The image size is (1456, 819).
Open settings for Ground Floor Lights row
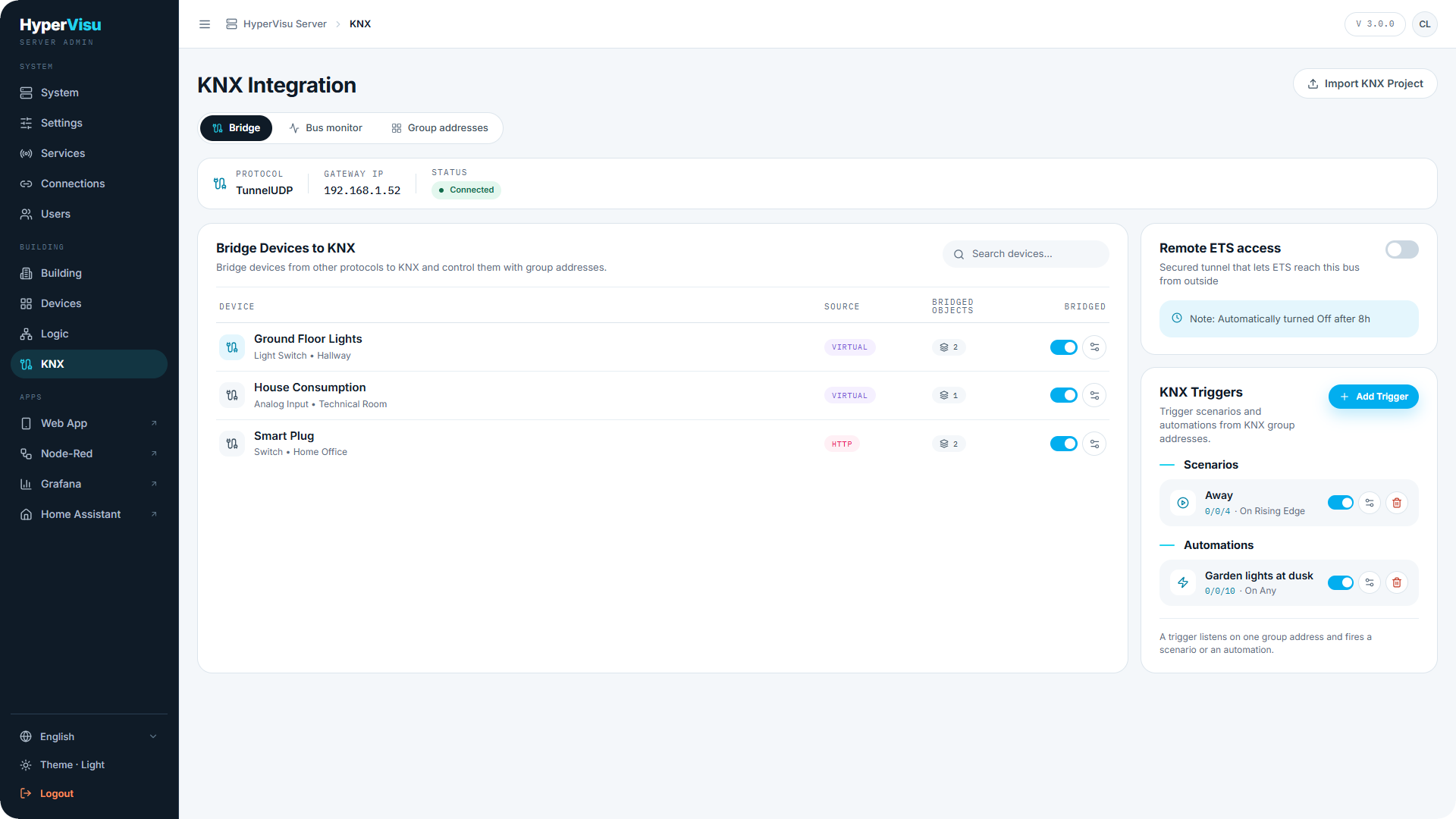point(1094,347)
